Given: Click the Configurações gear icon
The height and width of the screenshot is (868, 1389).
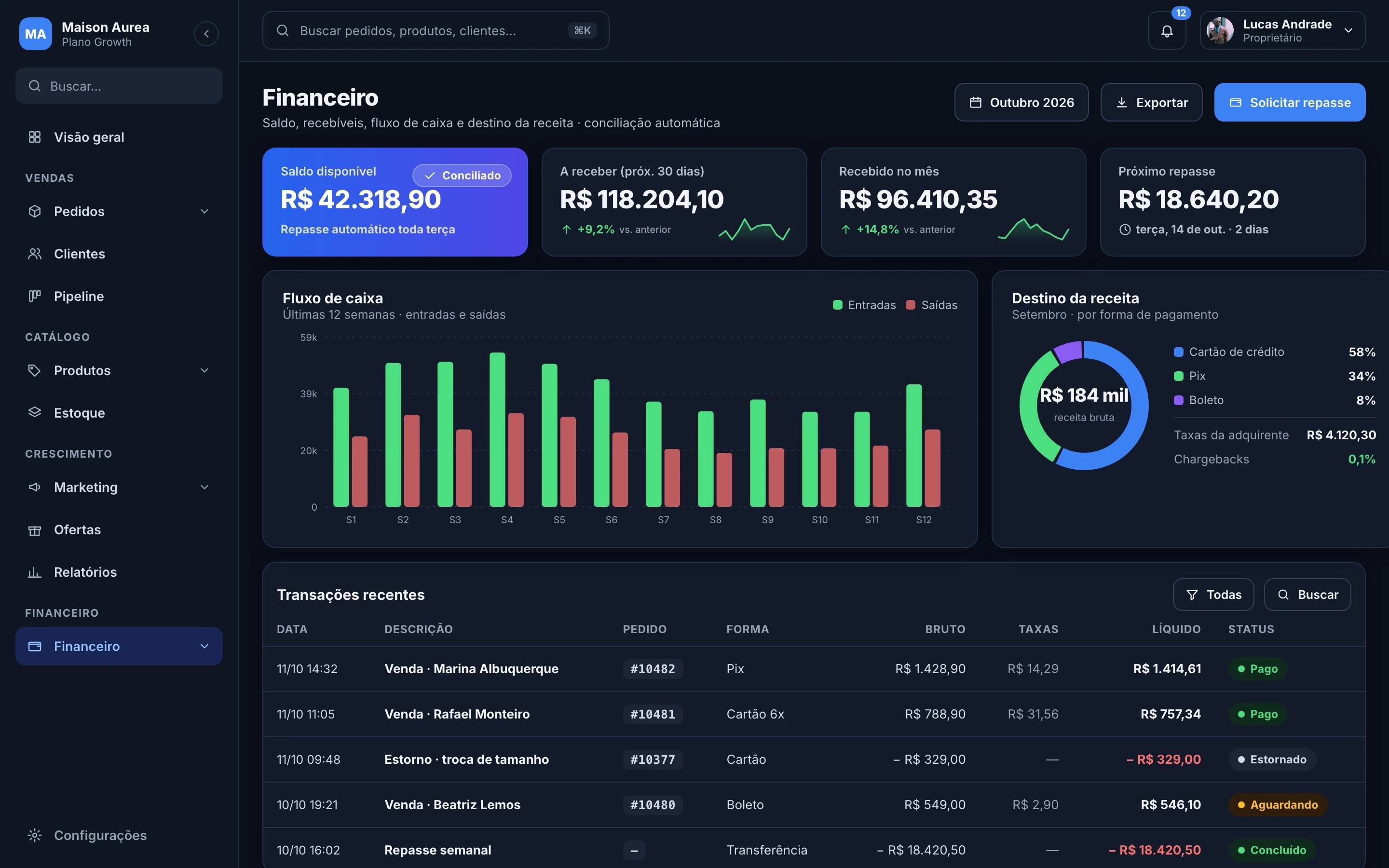Looking at the screenshot, I should [34, 835].
